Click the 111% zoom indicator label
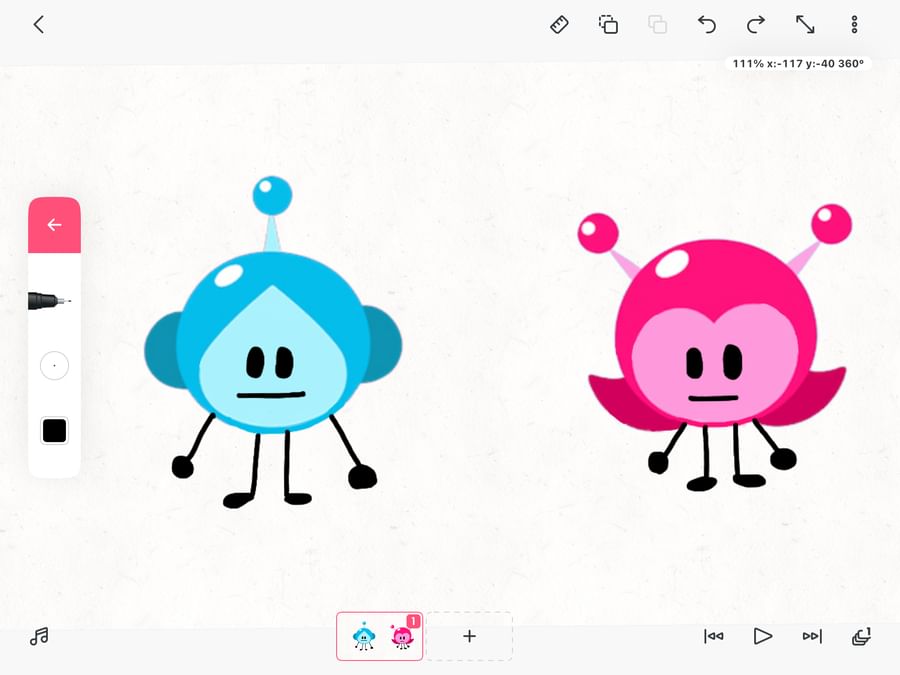900x675 pixels. click(797, 63)
